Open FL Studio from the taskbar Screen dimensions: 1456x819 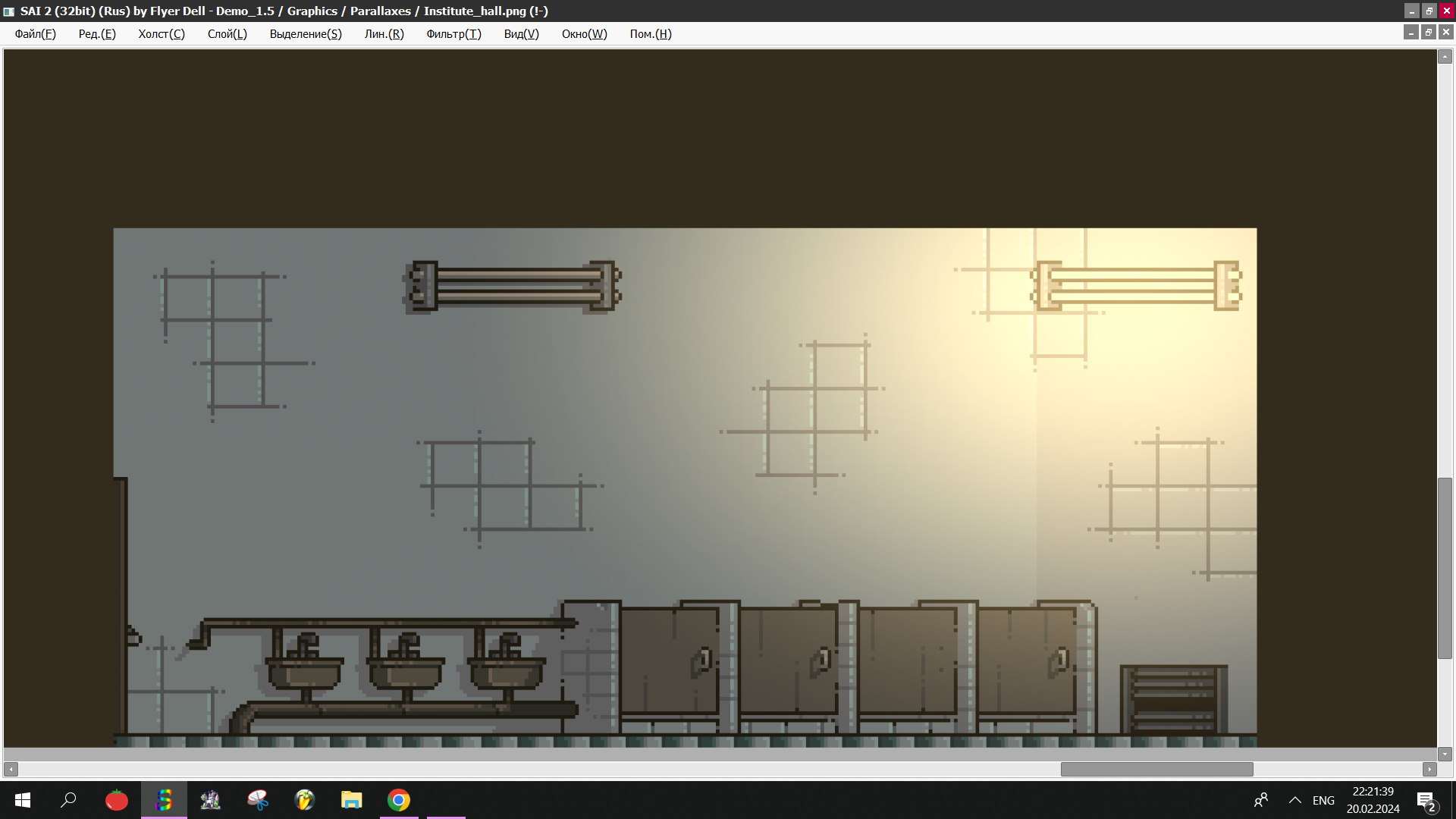[x=305, y=800]
